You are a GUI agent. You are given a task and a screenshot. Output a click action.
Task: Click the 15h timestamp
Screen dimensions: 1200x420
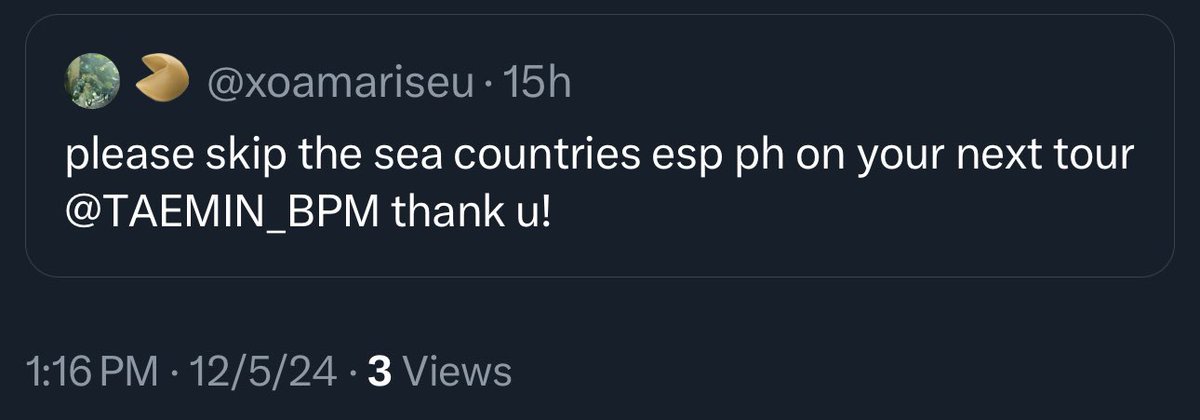coord(538,82)
